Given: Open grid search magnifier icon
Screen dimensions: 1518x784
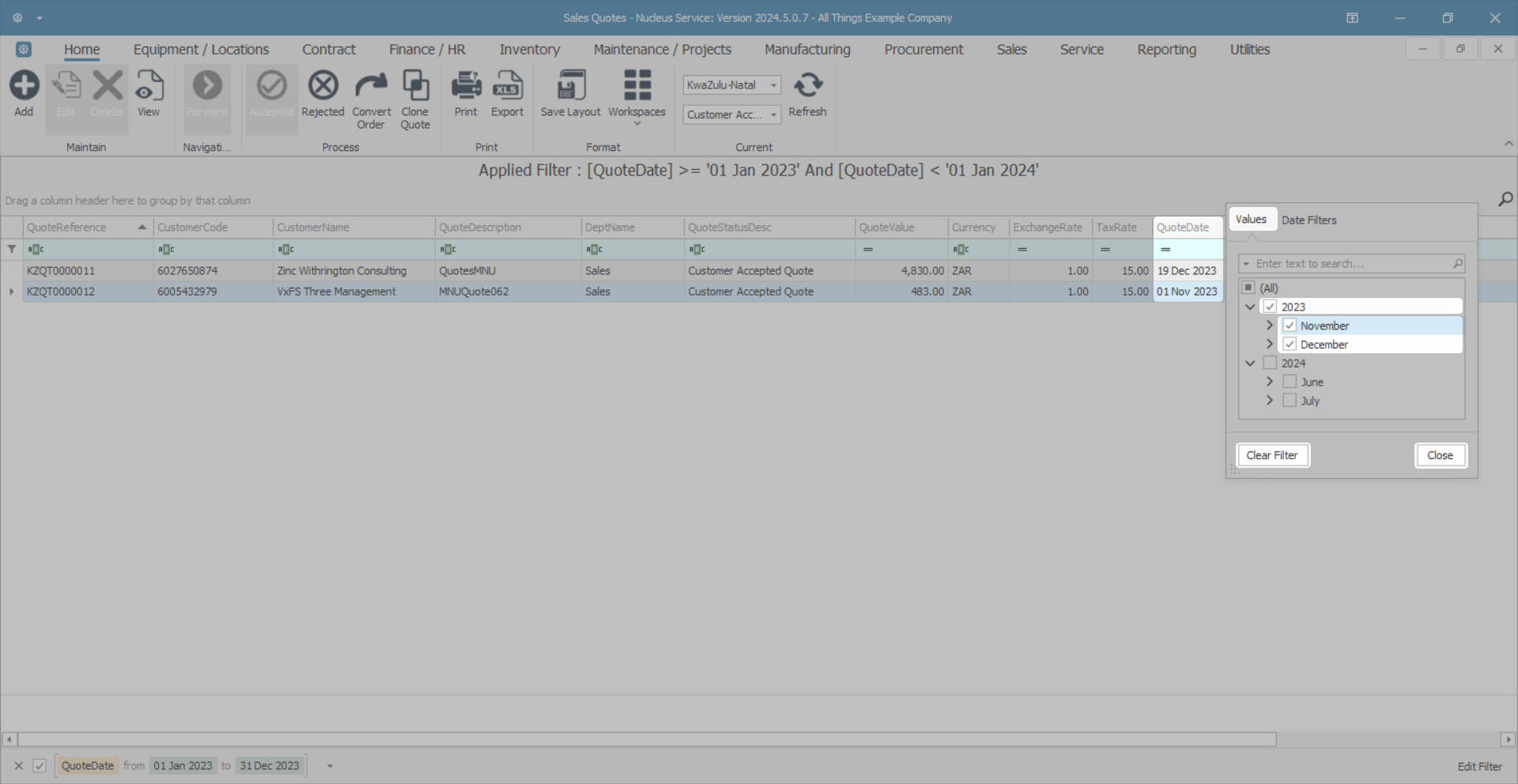Looking at the screenshot, I should pyautogui.click(x=1505, y=199).
